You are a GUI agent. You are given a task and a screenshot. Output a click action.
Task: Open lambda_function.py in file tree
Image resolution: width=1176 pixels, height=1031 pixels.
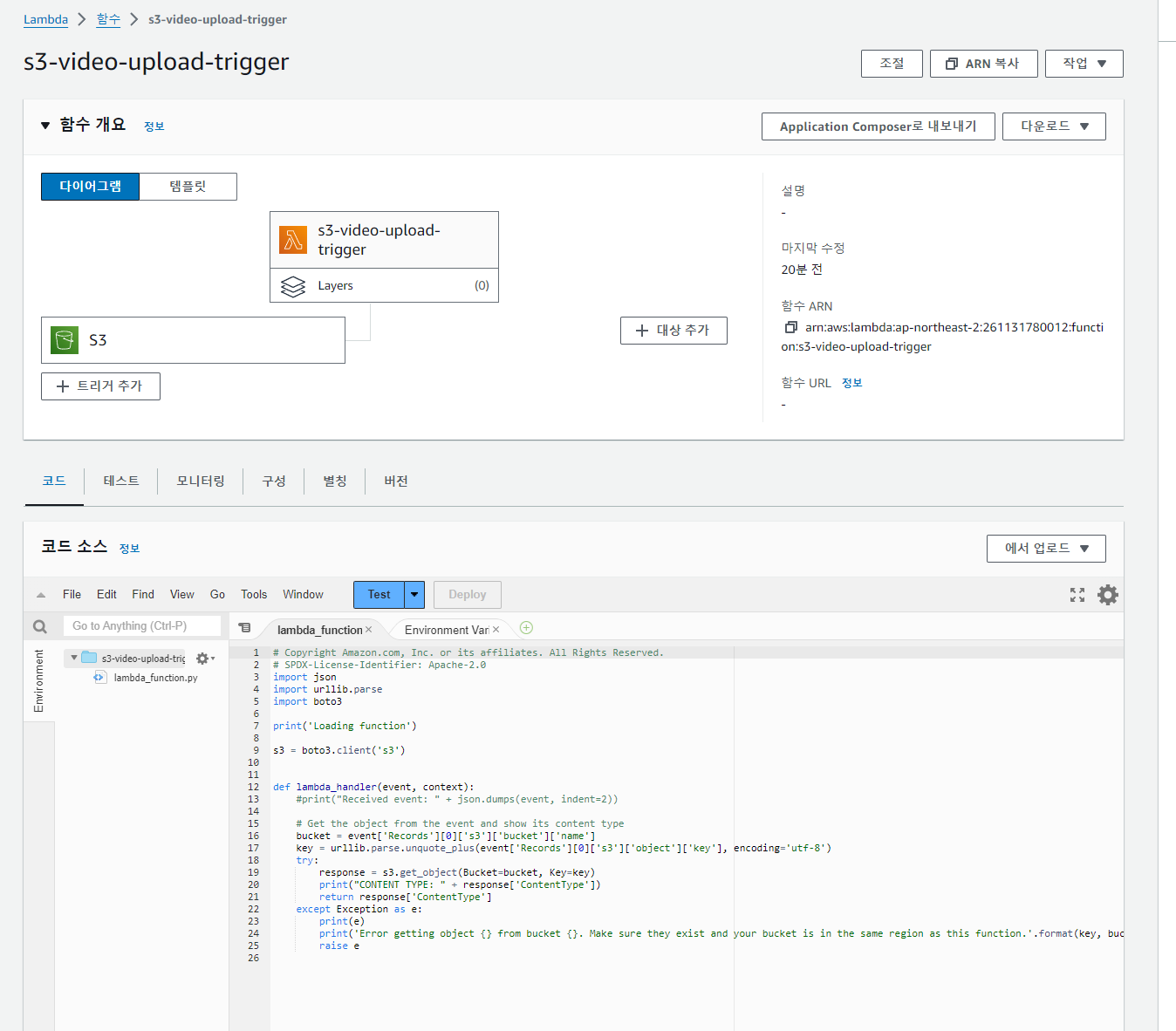pos(155,678)
